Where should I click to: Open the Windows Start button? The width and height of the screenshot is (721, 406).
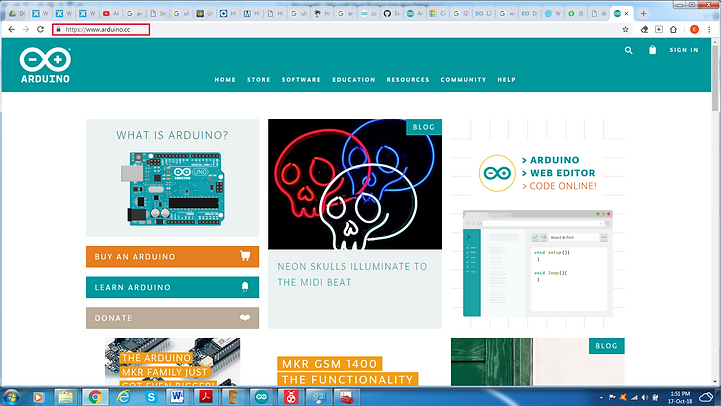tap(11, 397)
